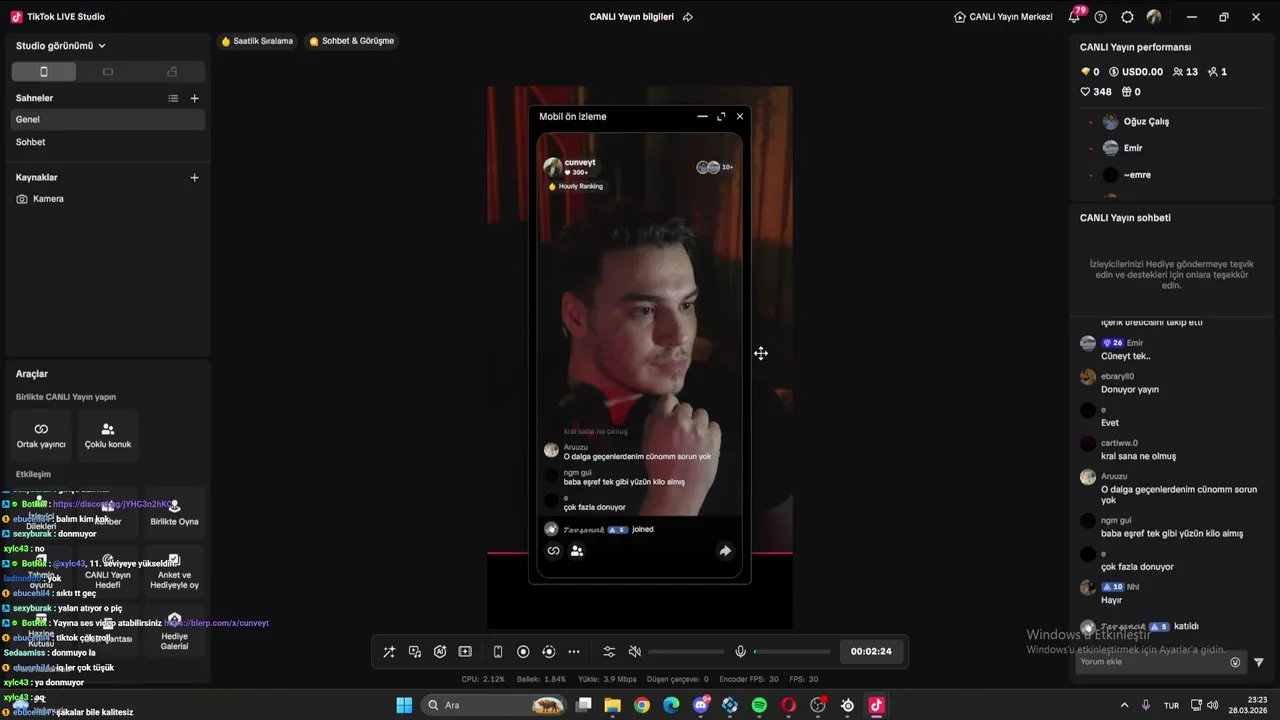
Task: Open CANLI Yayın Merkezi
Action: tap(1003, 17)
